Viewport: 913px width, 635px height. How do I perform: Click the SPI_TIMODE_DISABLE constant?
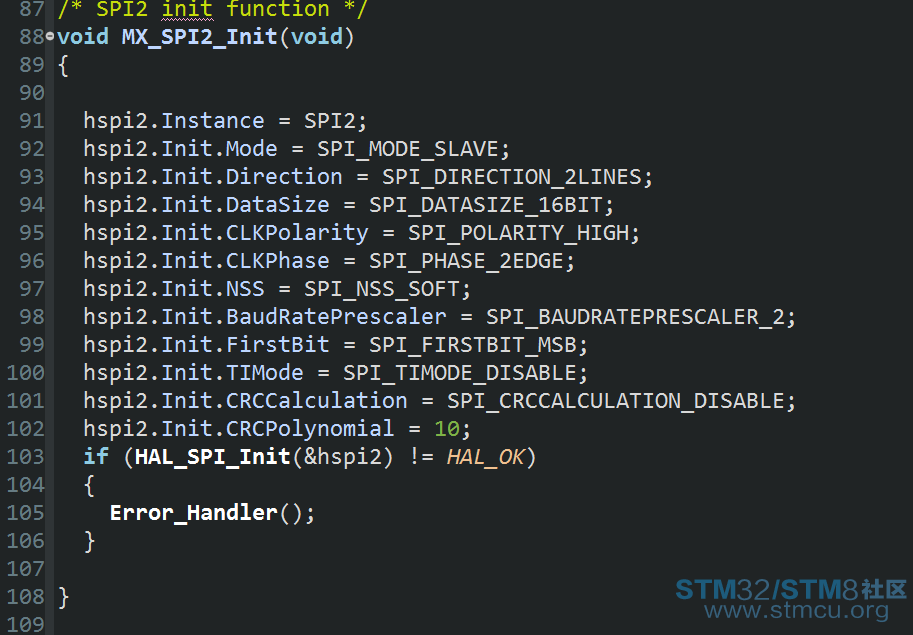(459, 373)
